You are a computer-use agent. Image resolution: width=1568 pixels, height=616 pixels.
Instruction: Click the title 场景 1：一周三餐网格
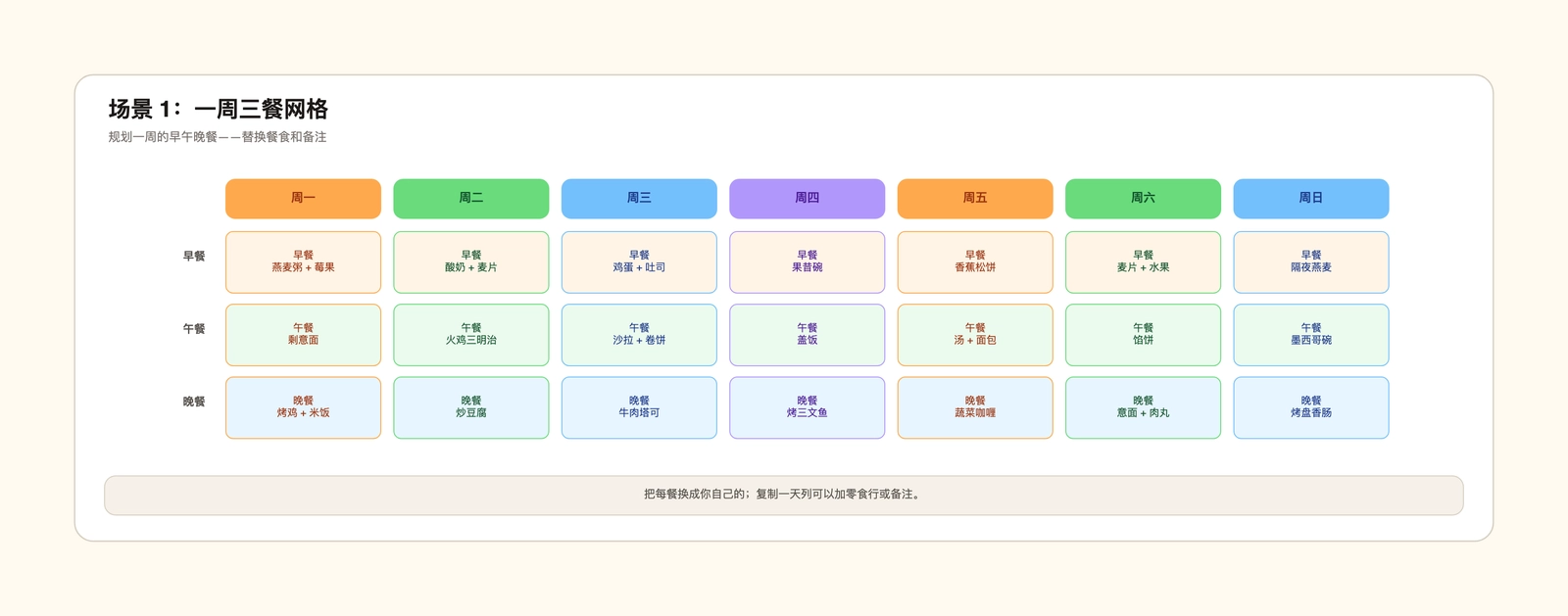point(219,109)
